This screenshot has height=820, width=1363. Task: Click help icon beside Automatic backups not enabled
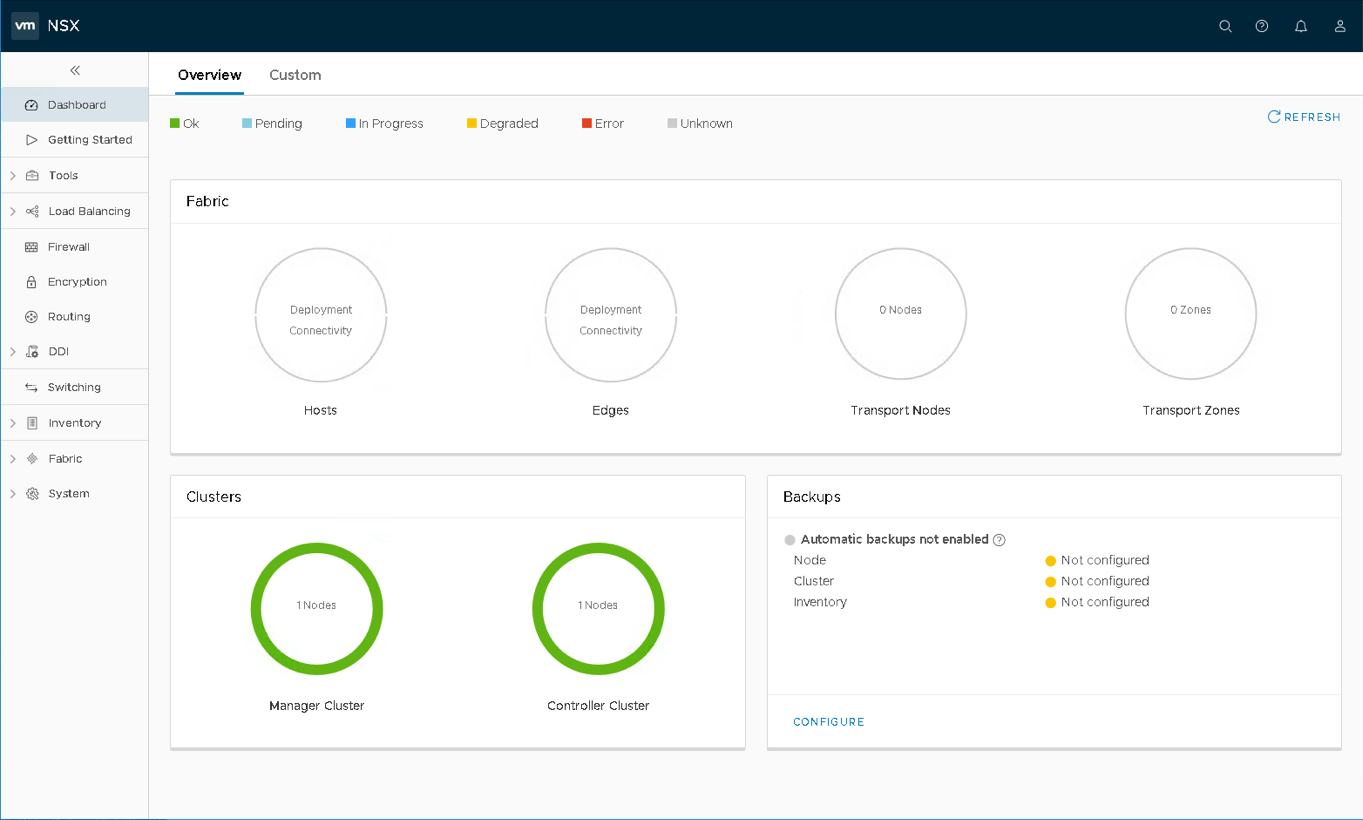click(999, 540)
